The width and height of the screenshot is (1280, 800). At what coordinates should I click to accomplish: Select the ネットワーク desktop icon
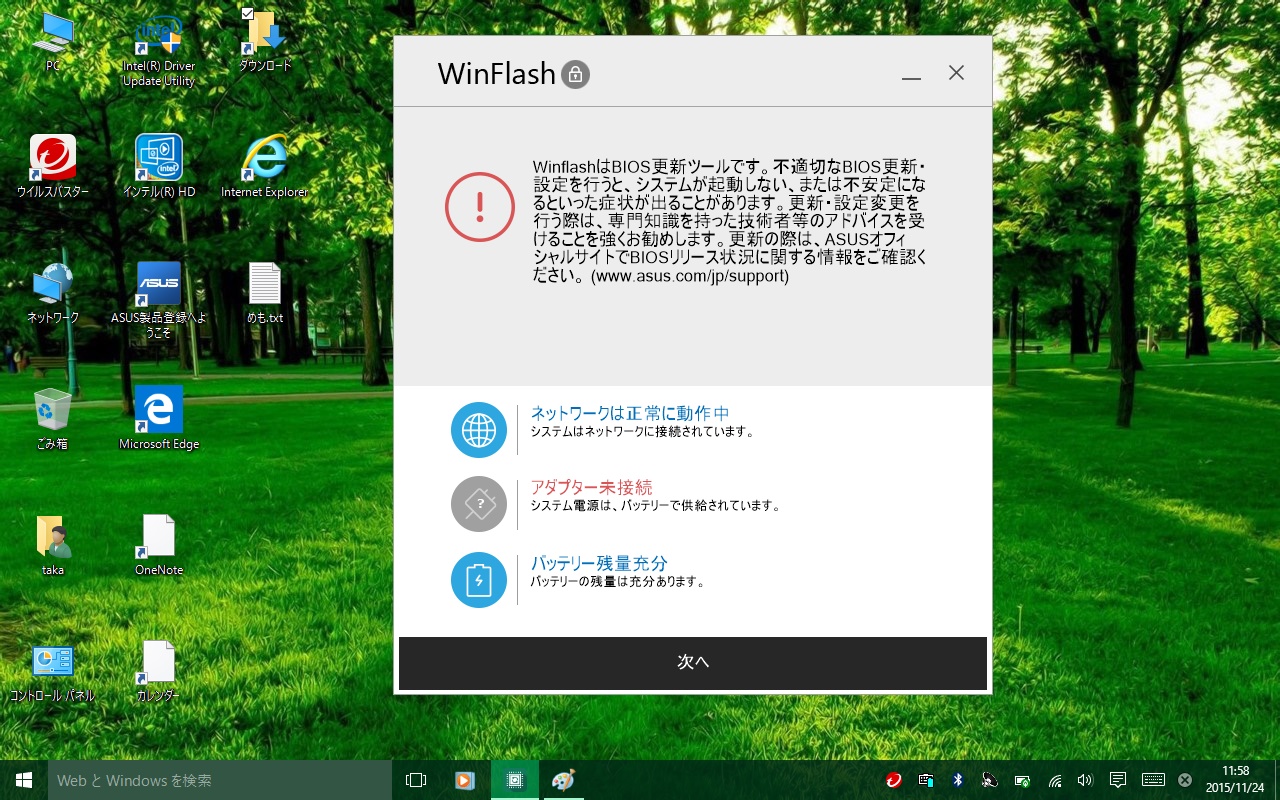point(53,293)
